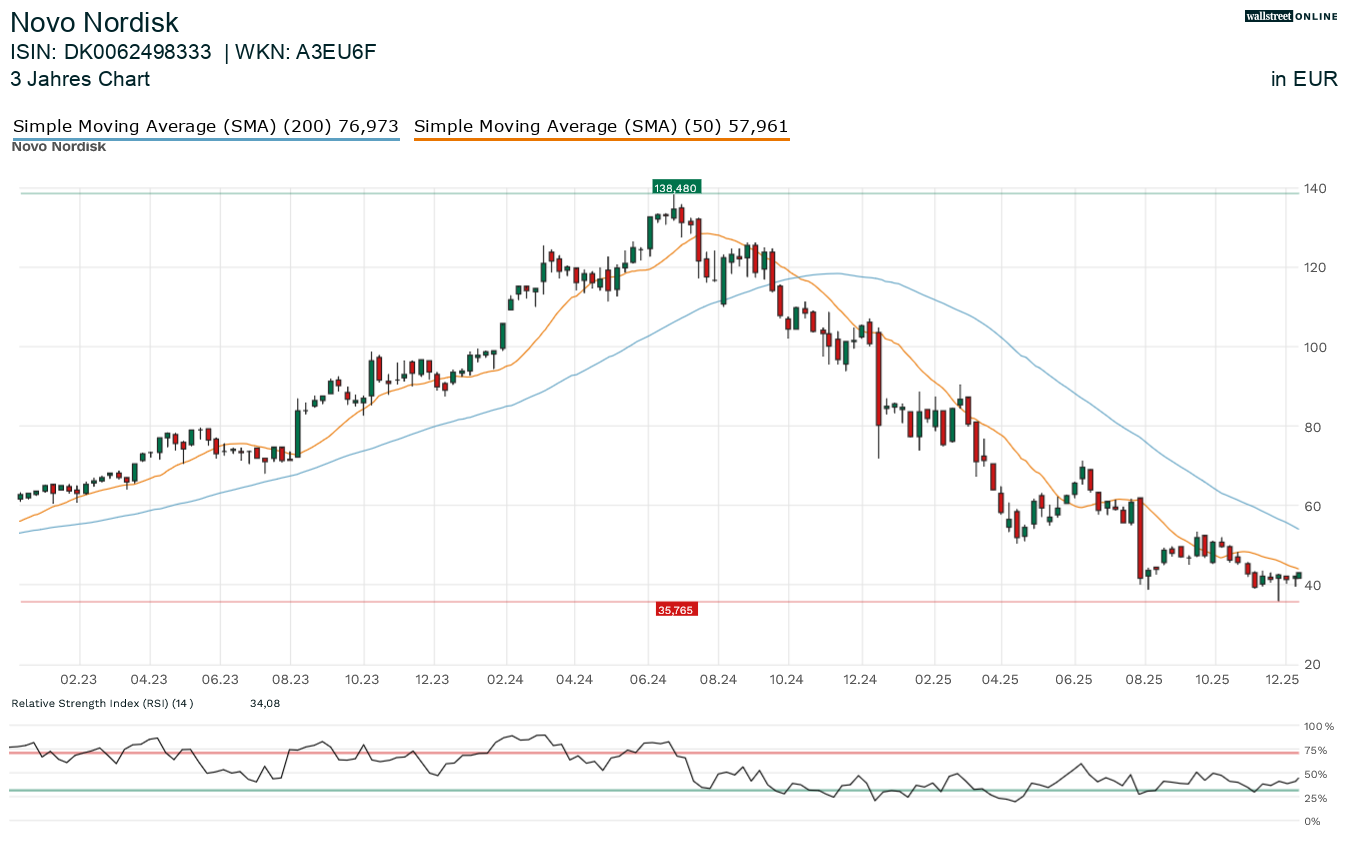Toggle the SMA (200) legend entry
The width and height of the screenshot is (1349, 848).
tap(205, 127)
